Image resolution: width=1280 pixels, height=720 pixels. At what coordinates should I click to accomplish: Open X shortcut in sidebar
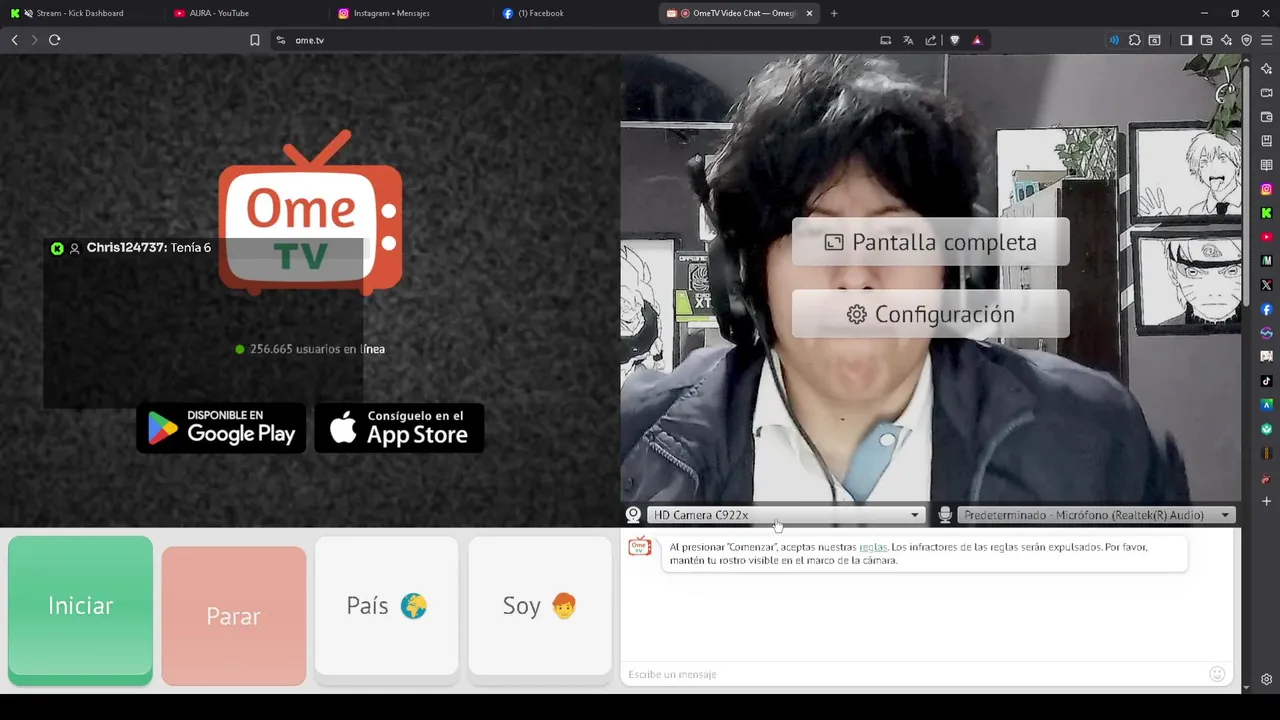[1266, 285]
